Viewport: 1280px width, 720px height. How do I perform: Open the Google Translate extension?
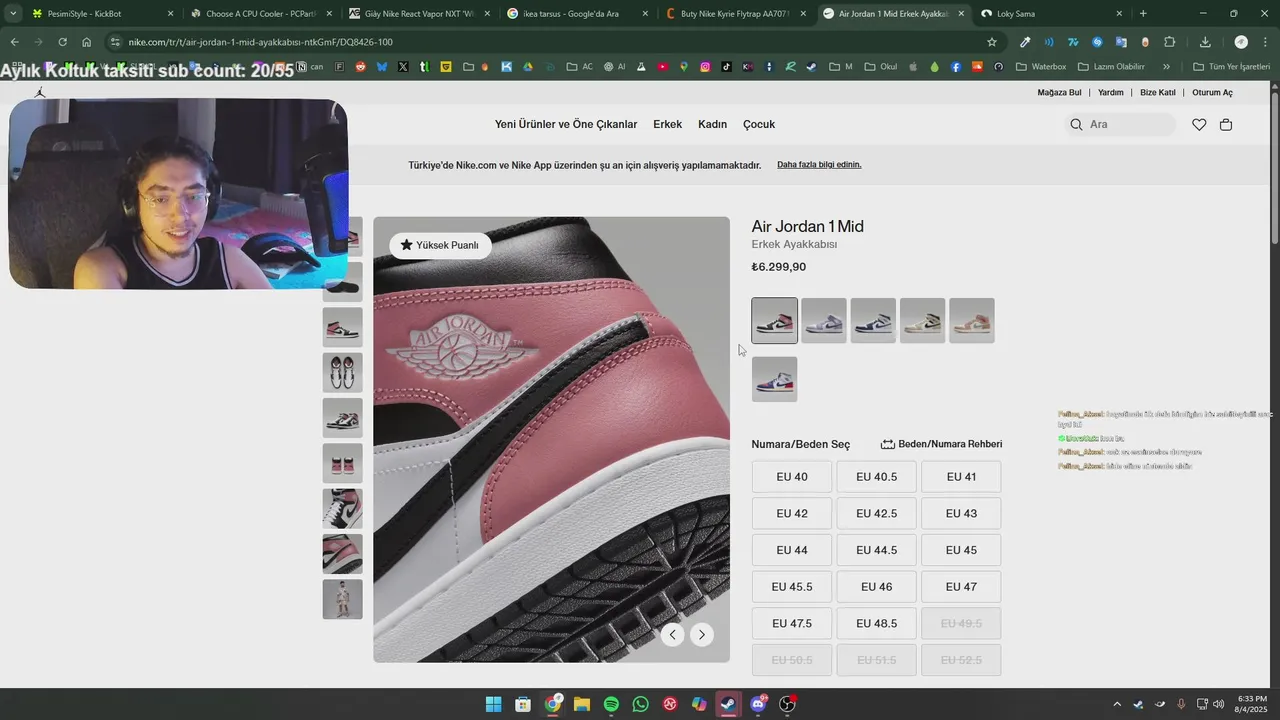tap(1121, 42)
